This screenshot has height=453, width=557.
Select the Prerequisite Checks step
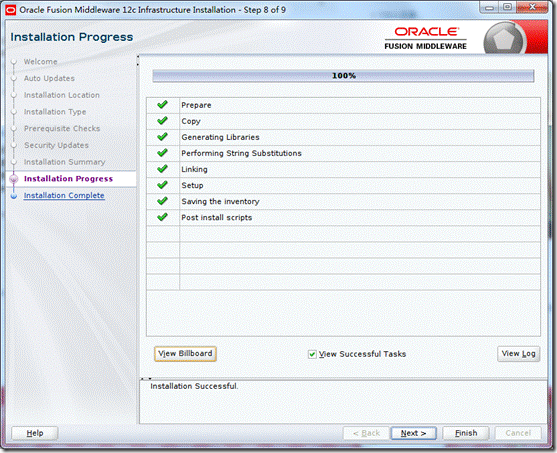tap(62, 128)
